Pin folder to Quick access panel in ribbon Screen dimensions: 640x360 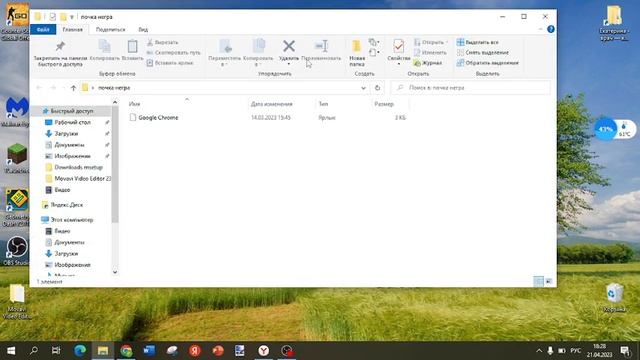[60, 53]
